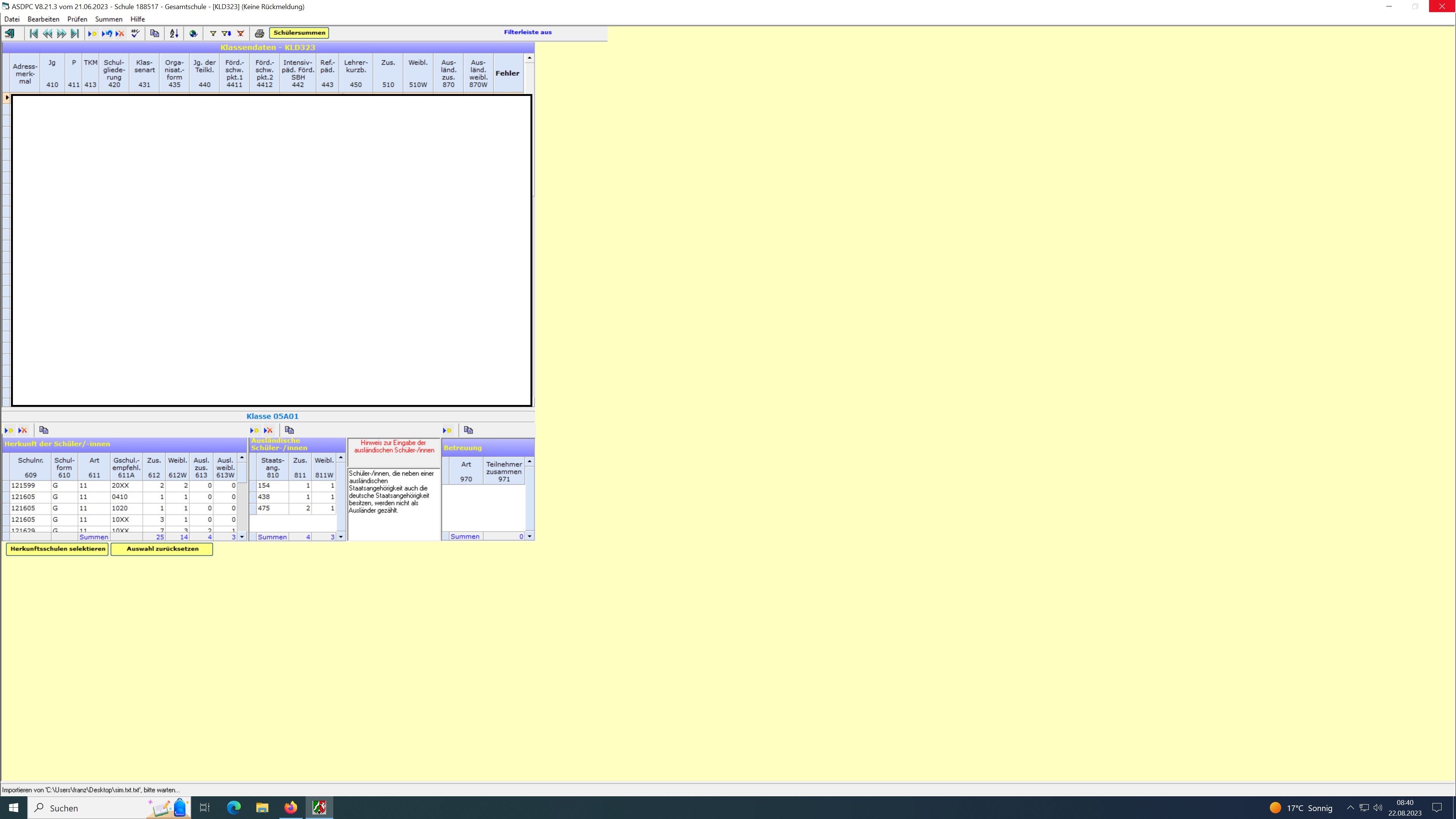The width and height of the screenshot is (1456, 819).
Task: Select Staatsang. cell 438
Action: (273, 497)
